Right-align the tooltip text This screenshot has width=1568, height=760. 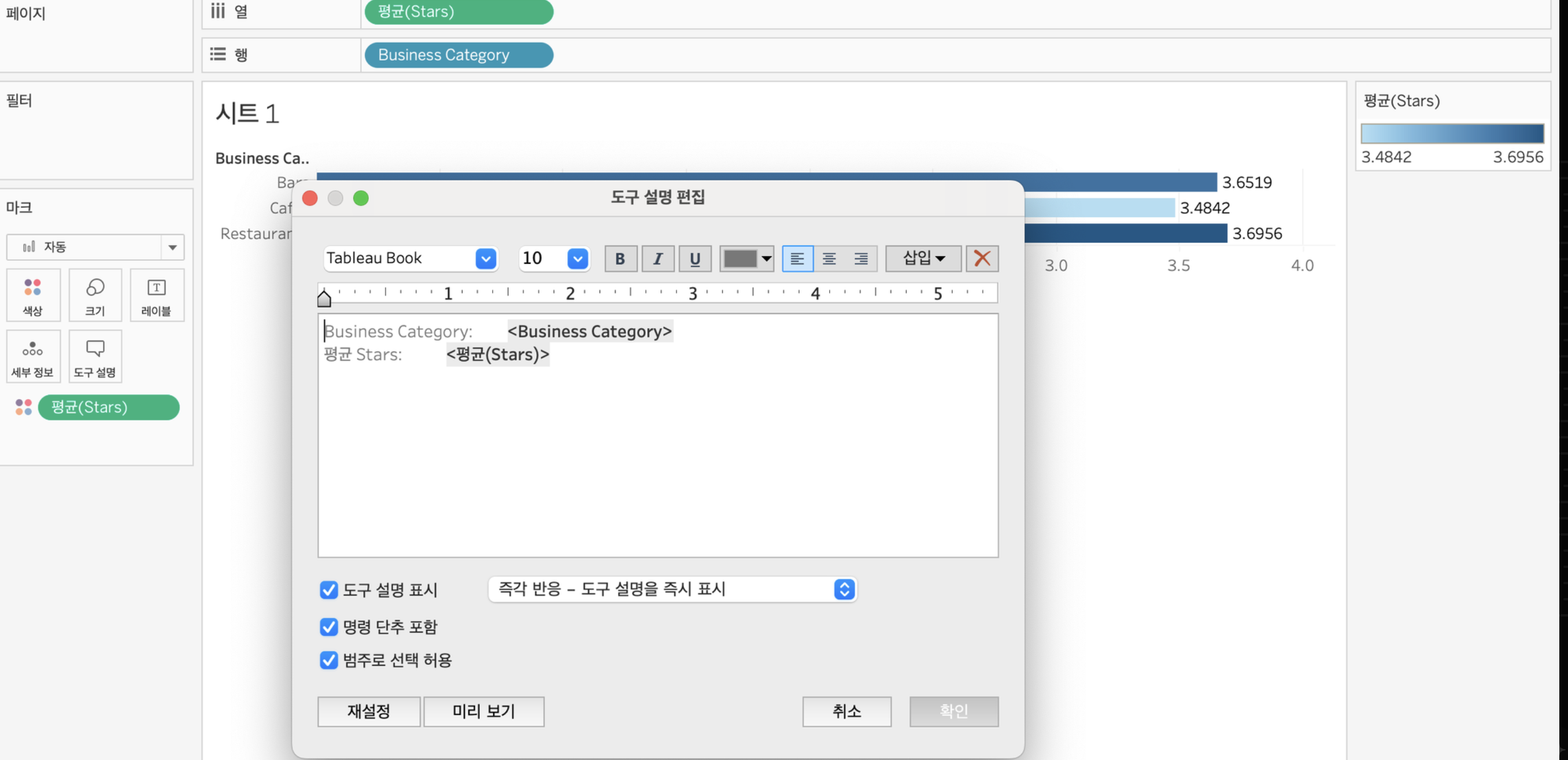pos(861,259)
